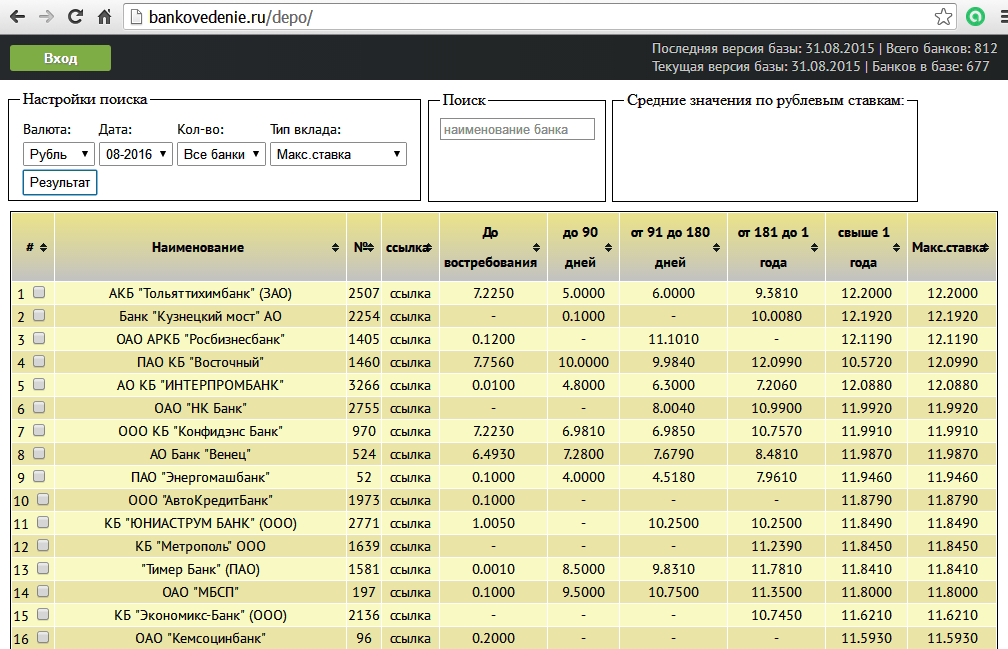The width and height of the screenshot is (1008, 649).
Task: Follow ссылка link for АО КБ "ИНТЕРПРОМБАНК"
Action: tap(410, 386)
